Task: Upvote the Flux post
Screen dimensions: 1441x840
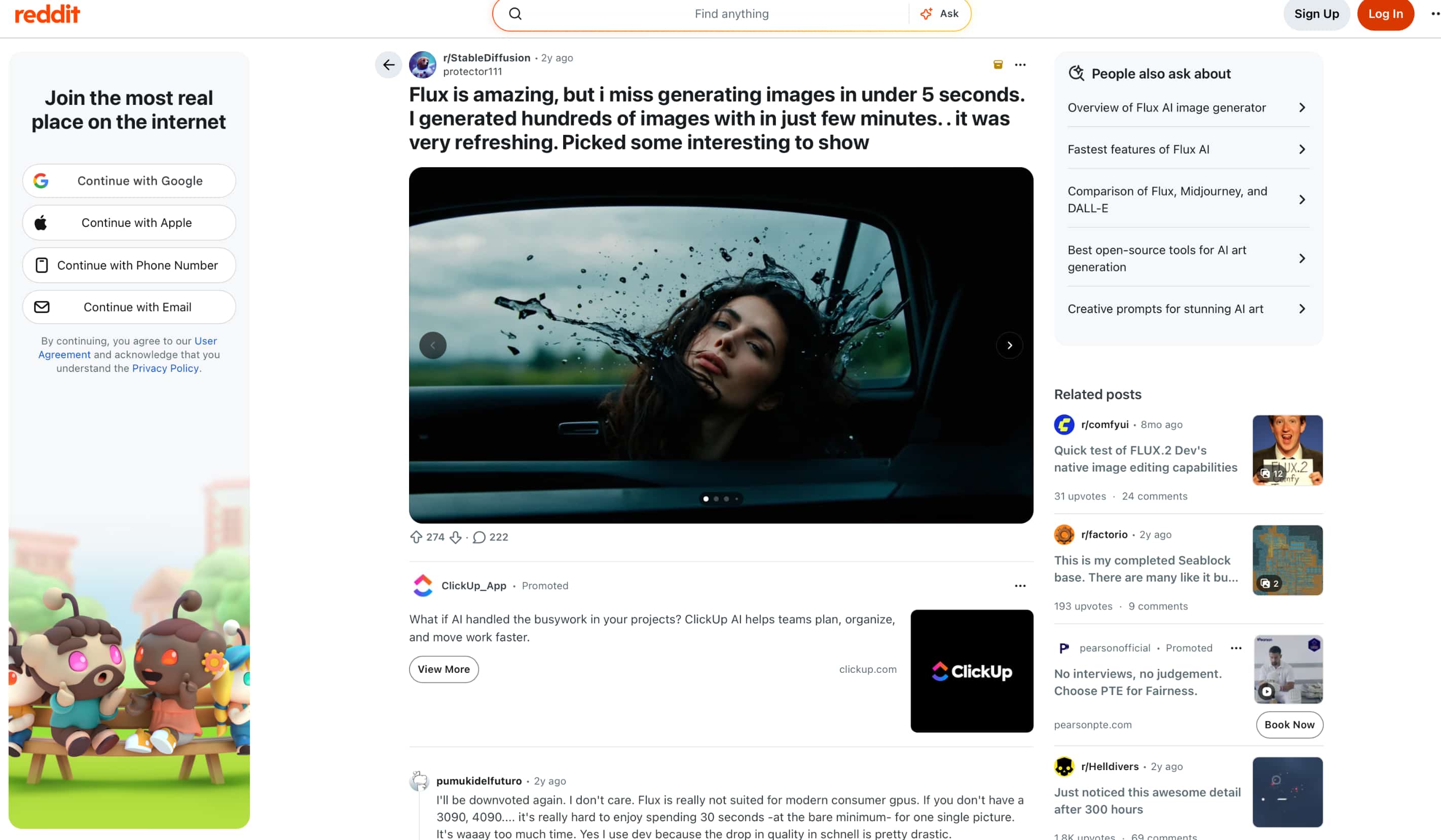Action: (x=416, y=537)
